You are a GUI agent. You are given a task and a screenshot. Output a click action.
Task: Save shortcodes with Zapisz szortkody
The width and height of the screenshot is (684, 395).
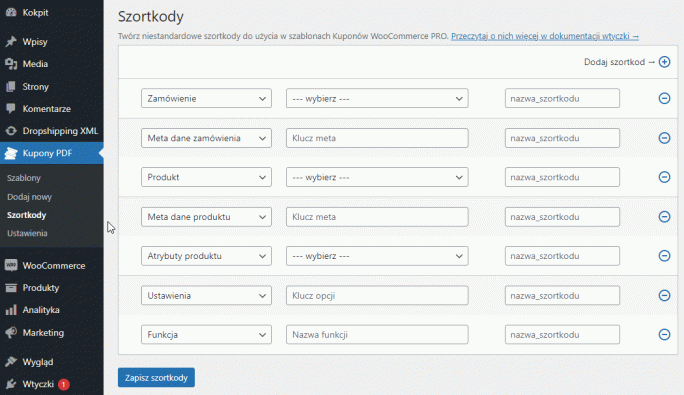pyautogui.click(x=156, y=378)
